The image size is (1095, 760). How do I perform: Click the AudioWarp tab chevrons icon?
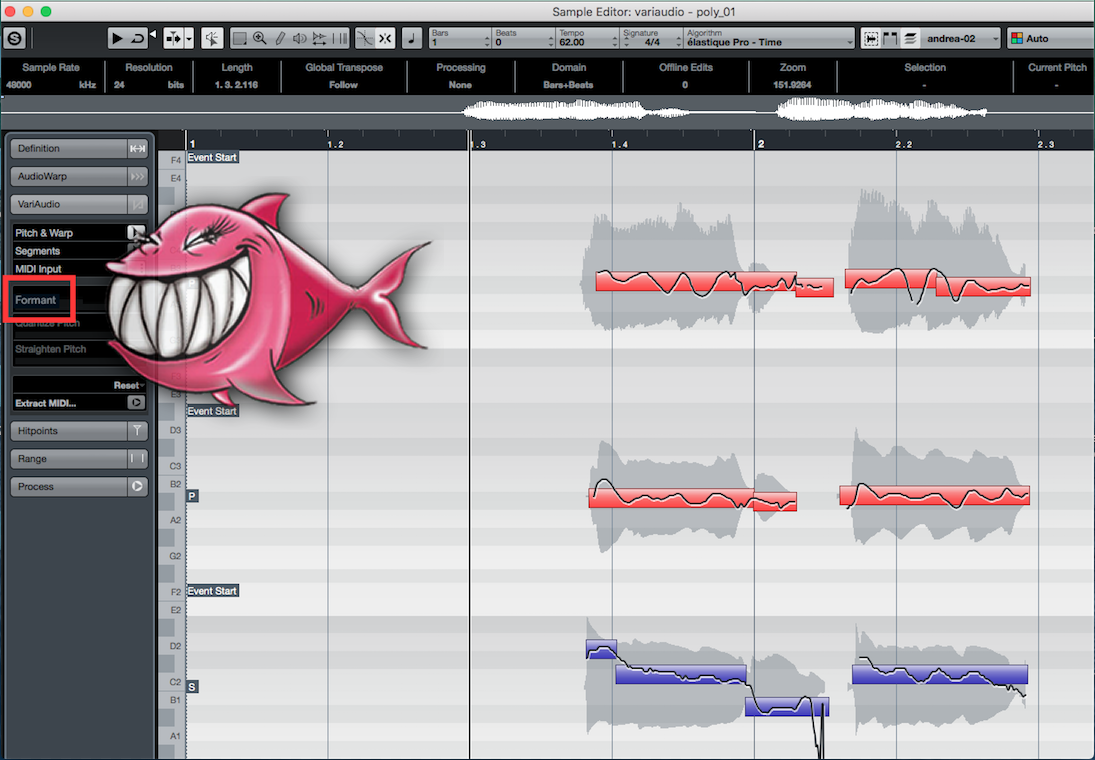tap(138, 176)
